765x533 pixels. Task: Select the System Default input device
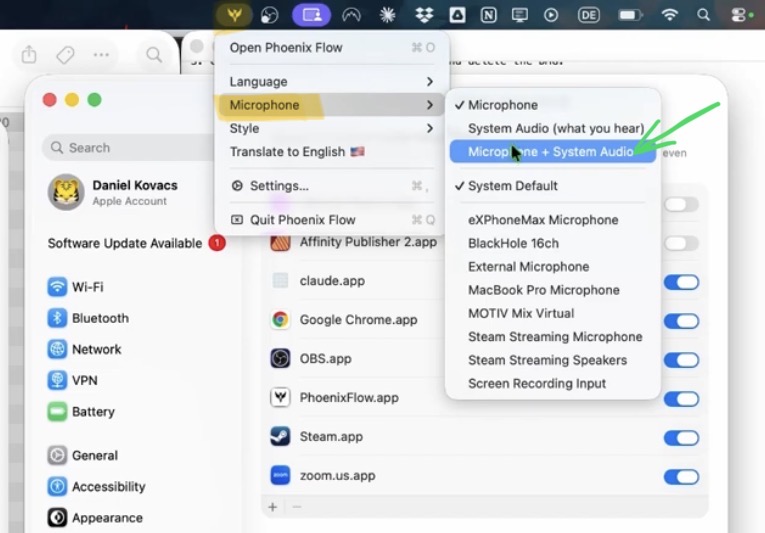[x=553, y=186]
